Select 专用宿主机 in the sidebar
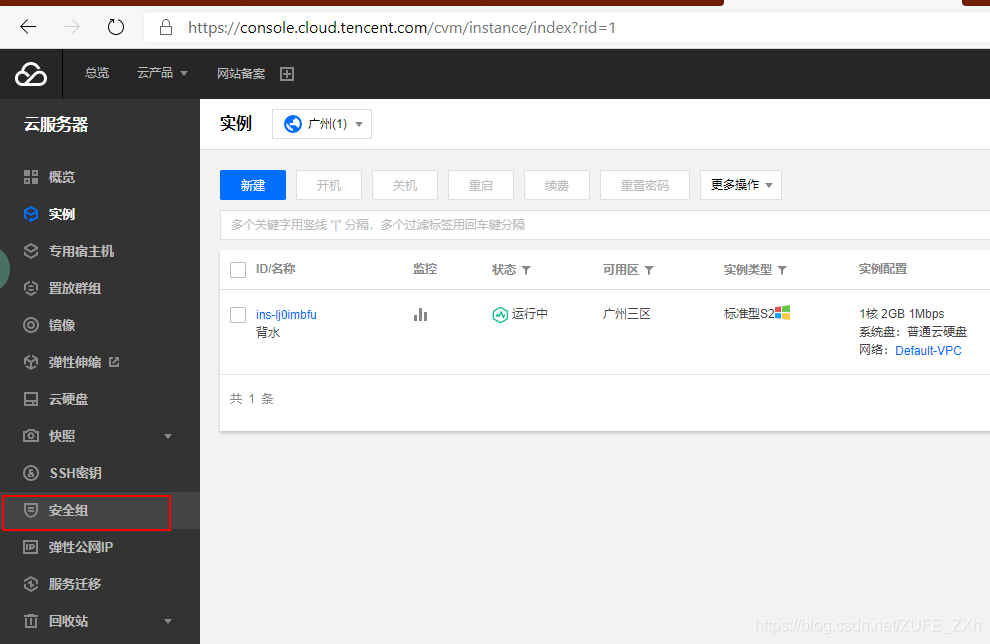 [81, 251]
